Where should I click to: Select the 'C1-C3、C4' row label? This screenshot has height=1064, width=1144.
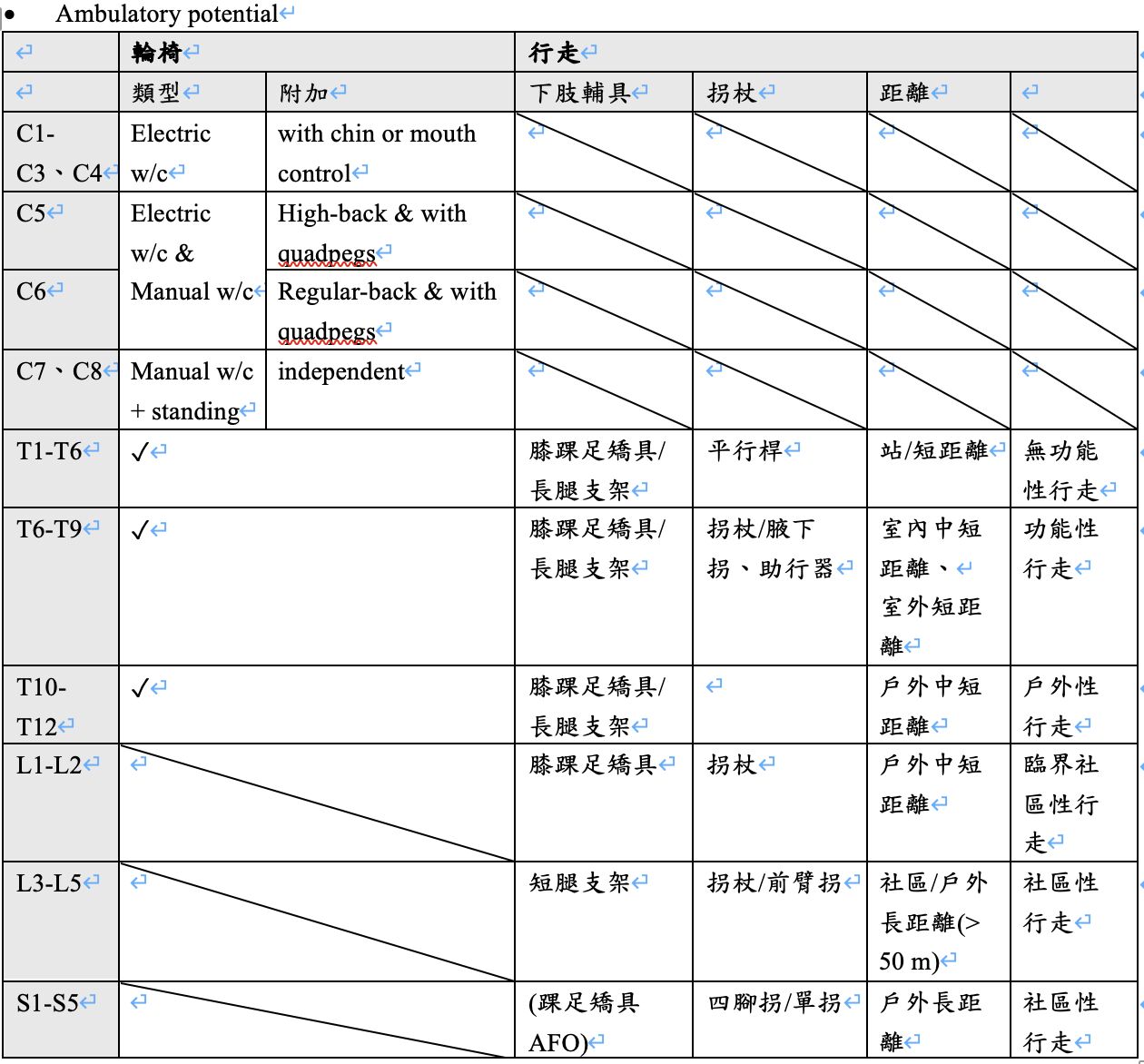tap(60, 153)
